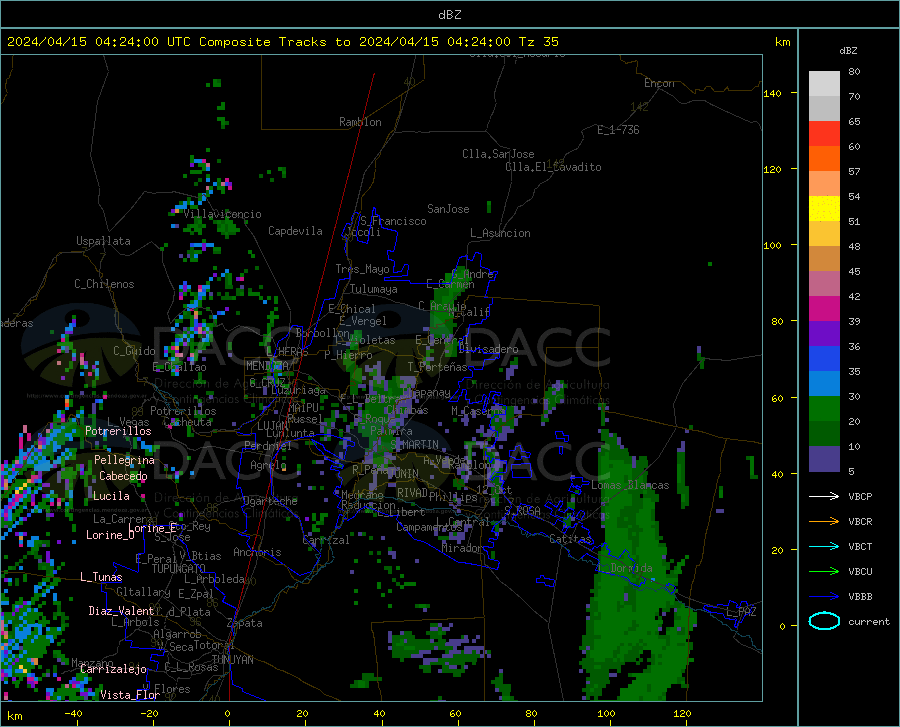Viewport: 900px width, 727px height.
Task: Select the light blue 30 dBZ swatch
Action: (x=824, y=383)
